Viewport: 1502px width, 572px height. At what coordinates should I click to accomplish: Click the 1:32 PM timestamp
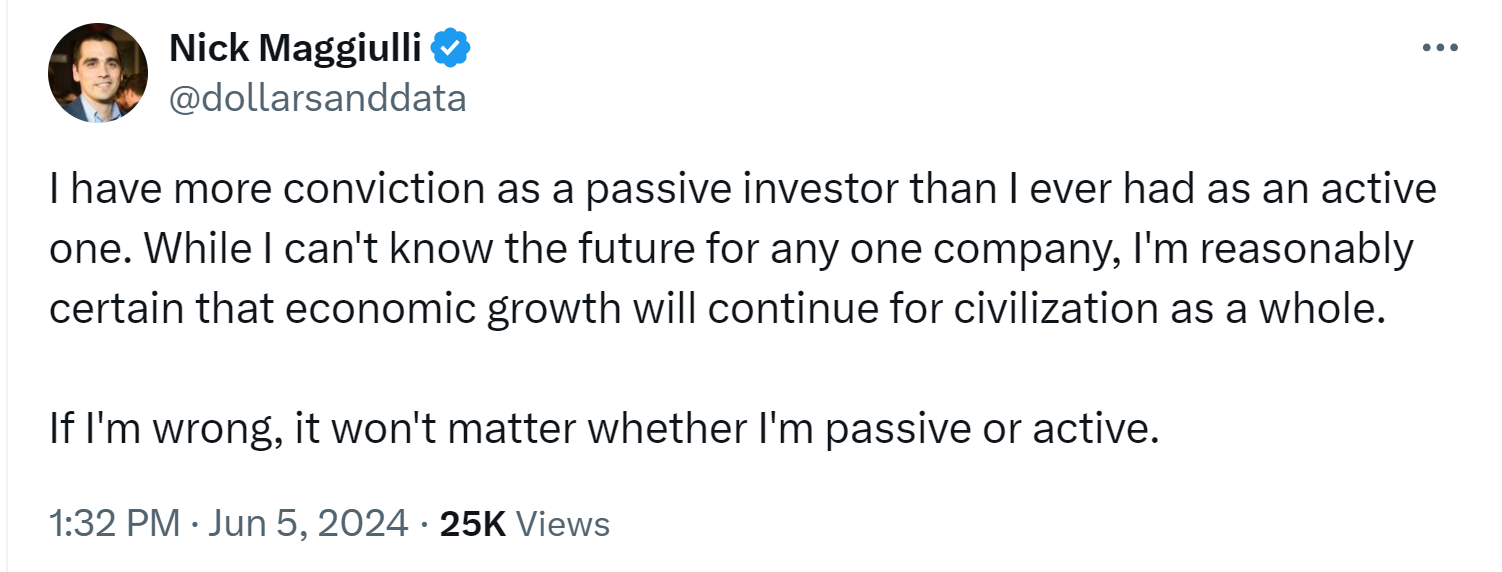[114, 523]
